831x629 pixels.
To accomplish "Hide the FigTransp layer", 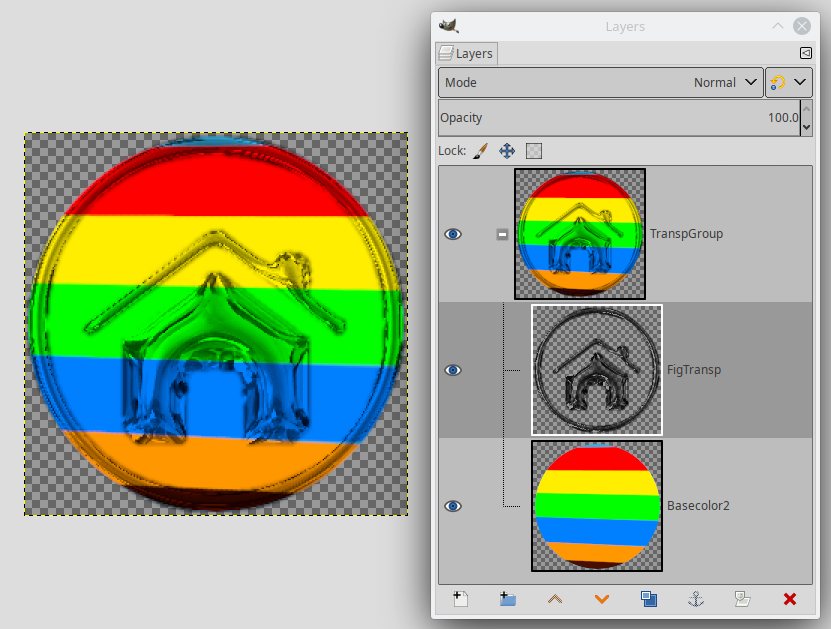I will point(453,370).
